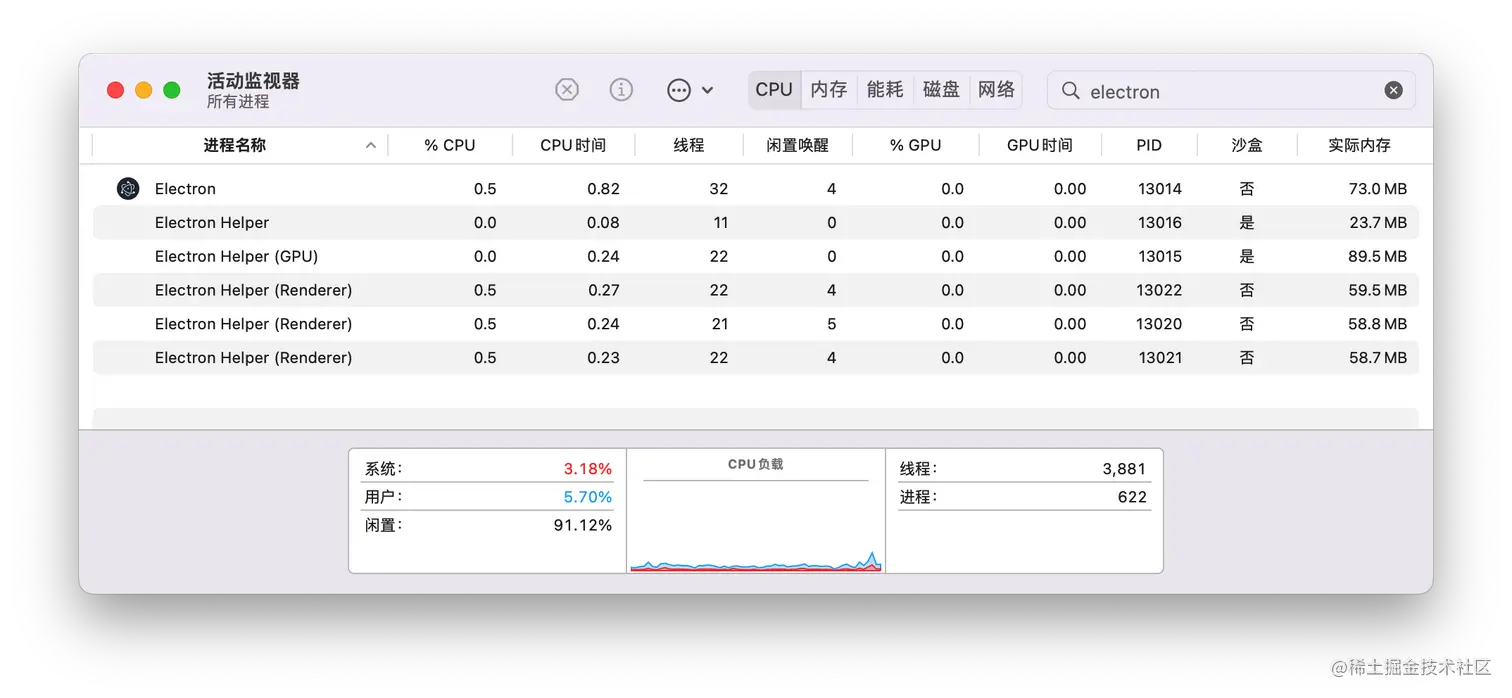
Task: Click the 进程 total 622
Action: 1132,496
